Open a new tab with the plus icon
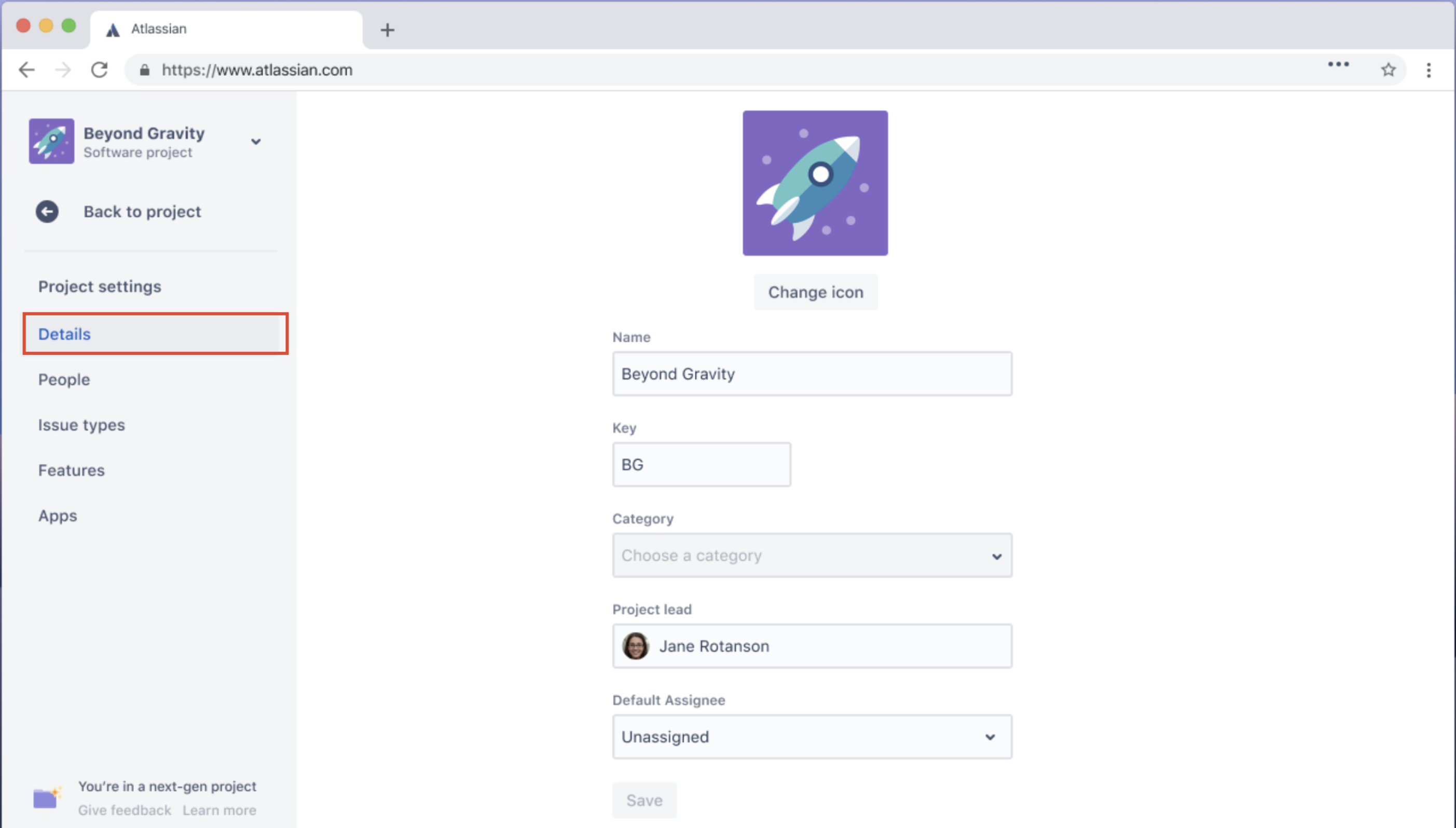This screenshot has width=1456, height=828. (387, 30)
